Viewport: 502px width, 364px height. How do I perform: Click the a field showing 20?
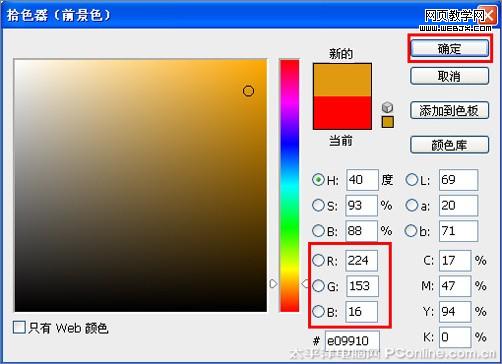pyautogui.click(x=458, y=205)
